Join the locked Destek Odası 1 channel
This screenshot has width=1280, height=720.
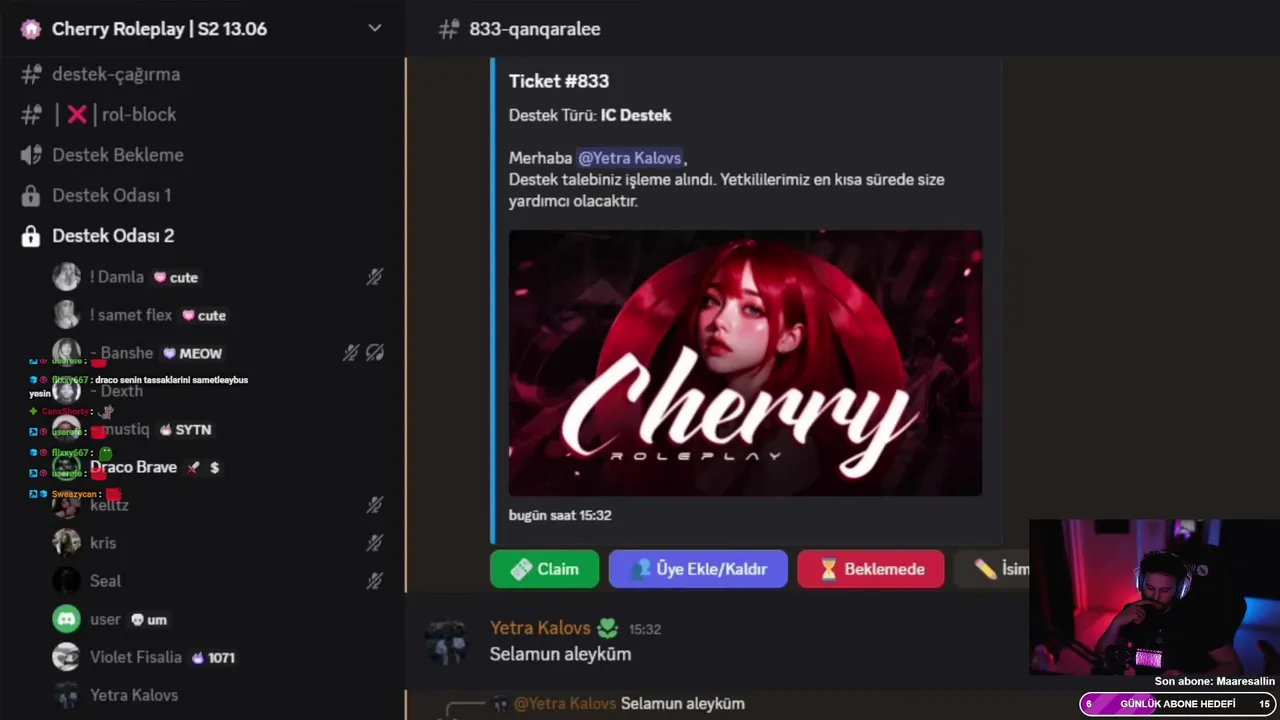pos(111,195)
